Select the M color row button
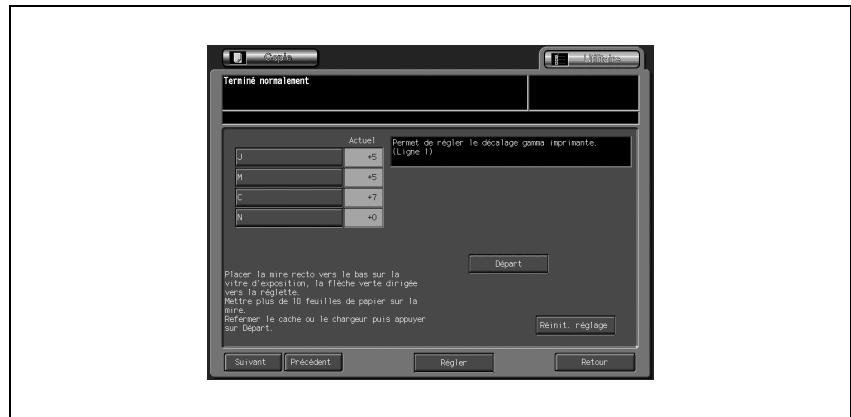 pyautogui.click(x=289, y=178)
